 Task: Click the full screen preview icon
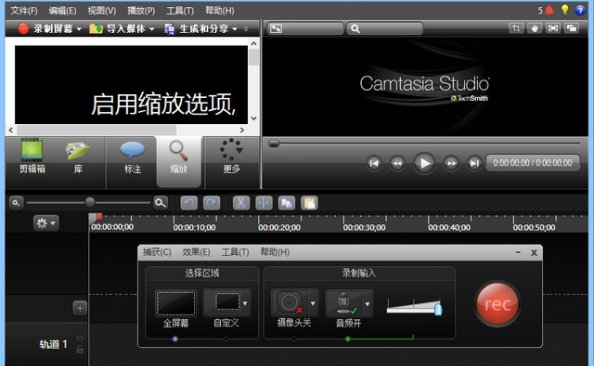click(553, 28)
